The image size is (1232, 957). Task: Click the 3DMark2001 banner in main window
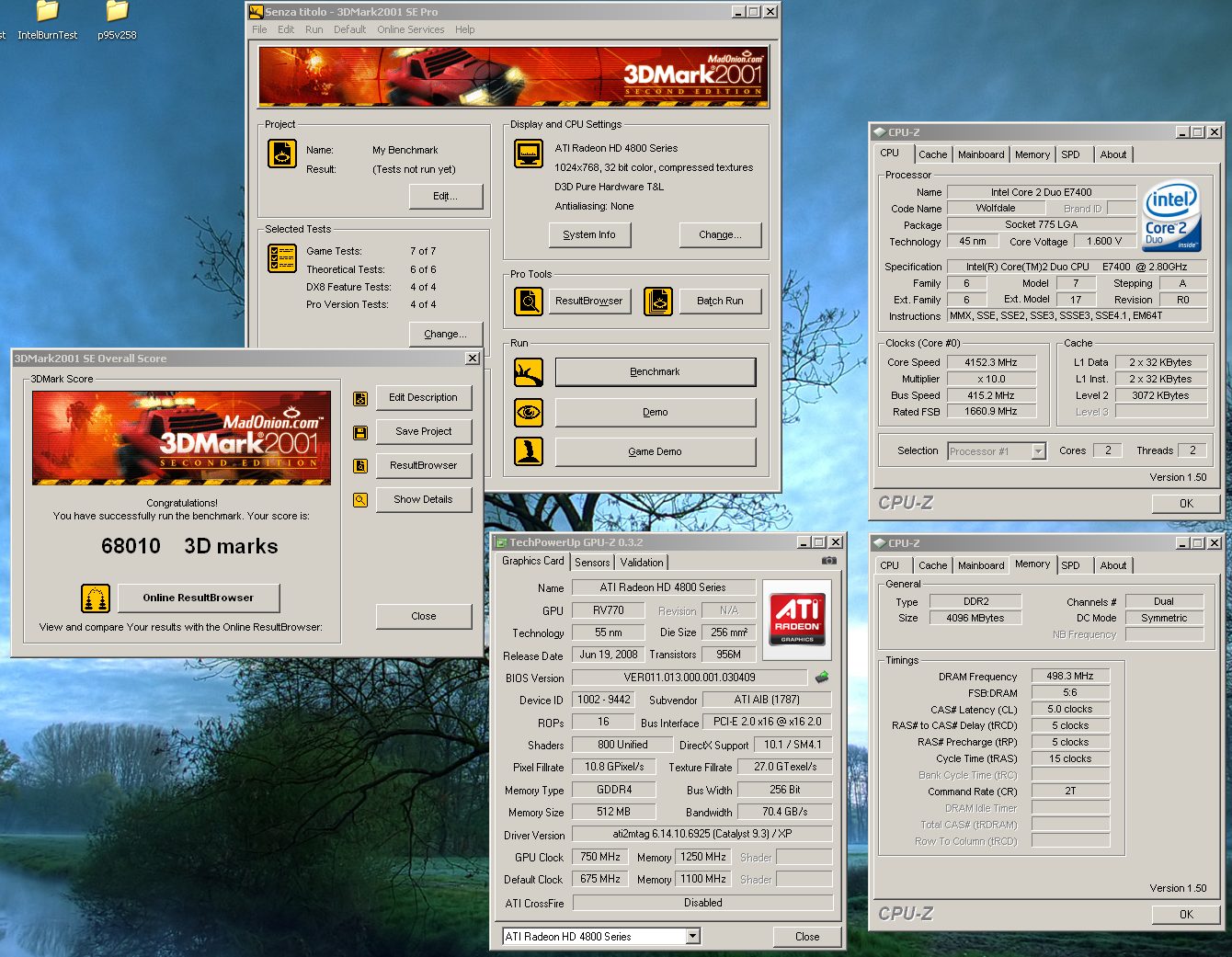point(513,77)
